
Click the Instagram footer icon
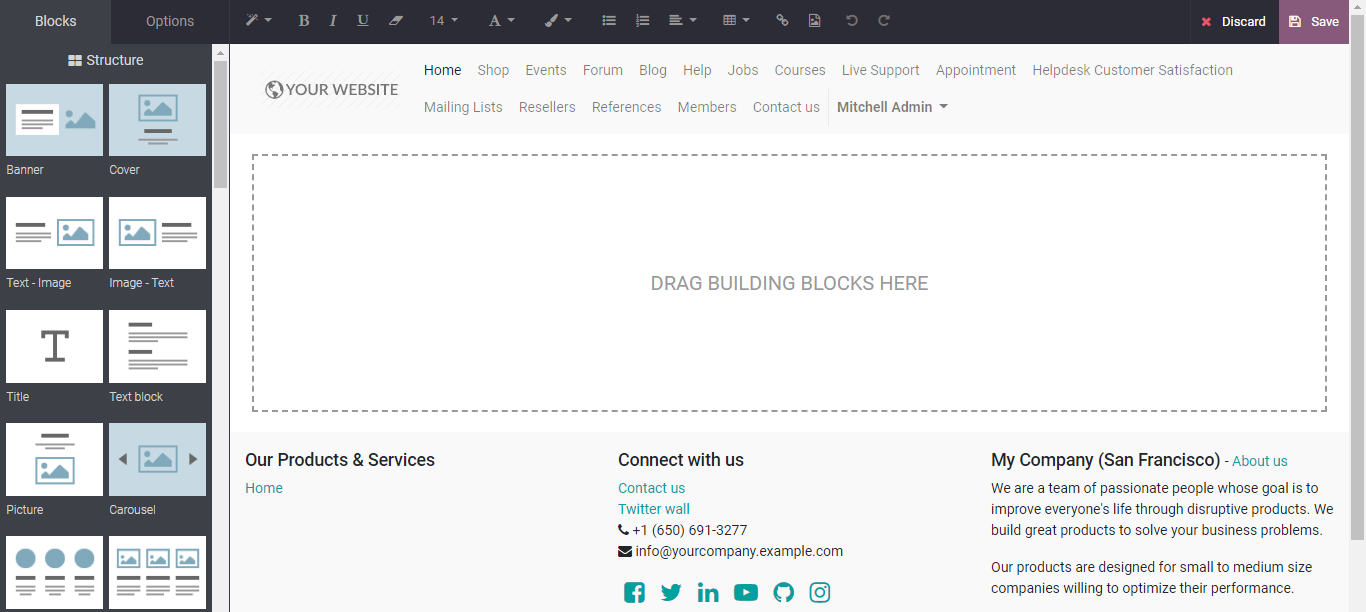(x=820, y=592)
